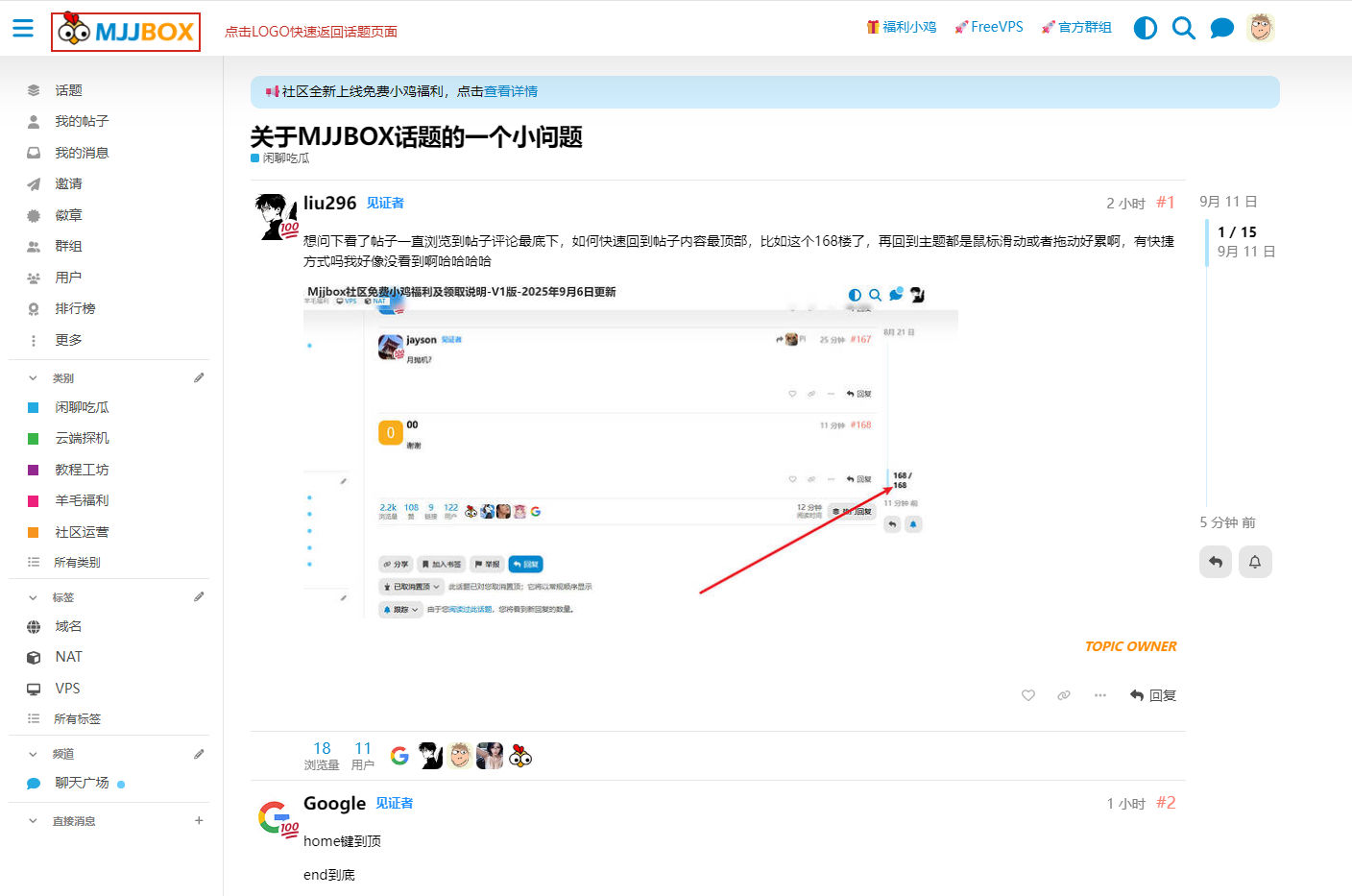This screenshot has height=896, width=1352.
Task: Collapse the 标签 sidebar section
Action: coord(34,597)
